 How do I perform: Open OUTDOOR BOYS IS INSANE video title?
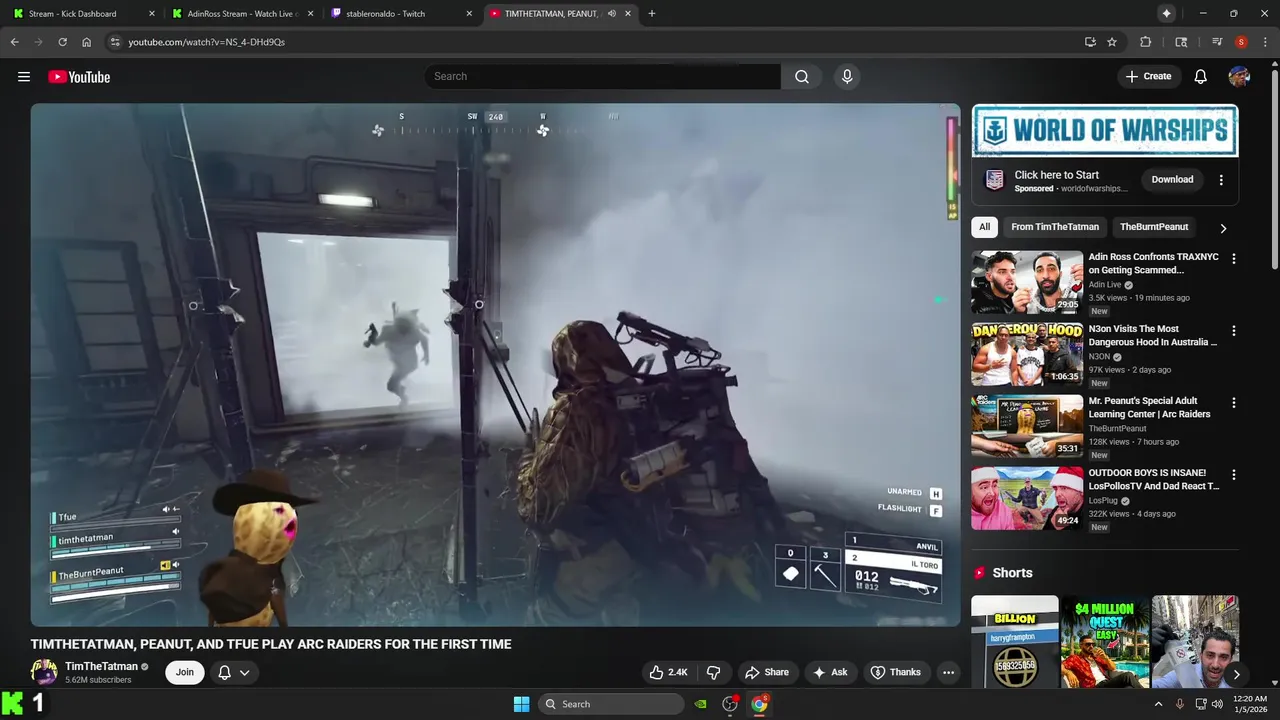1154,479
